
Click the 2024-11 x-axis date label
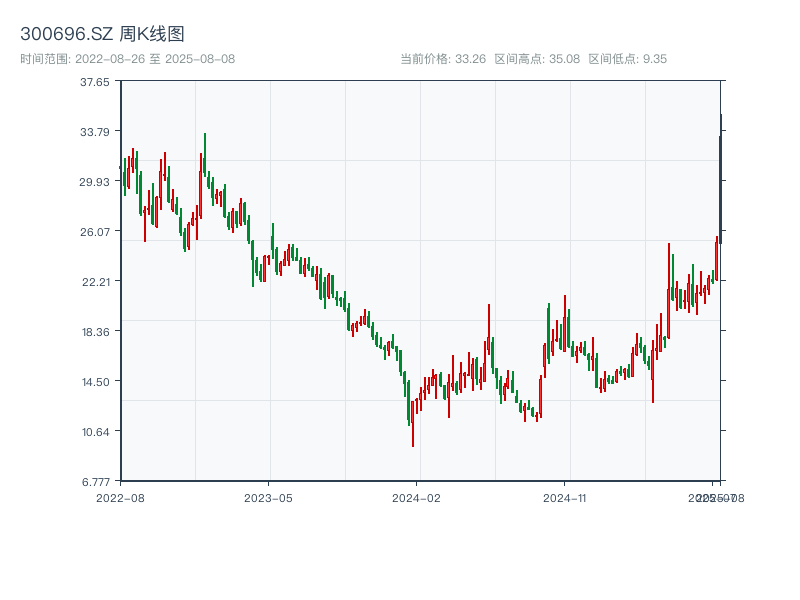[x=565, y=497]
